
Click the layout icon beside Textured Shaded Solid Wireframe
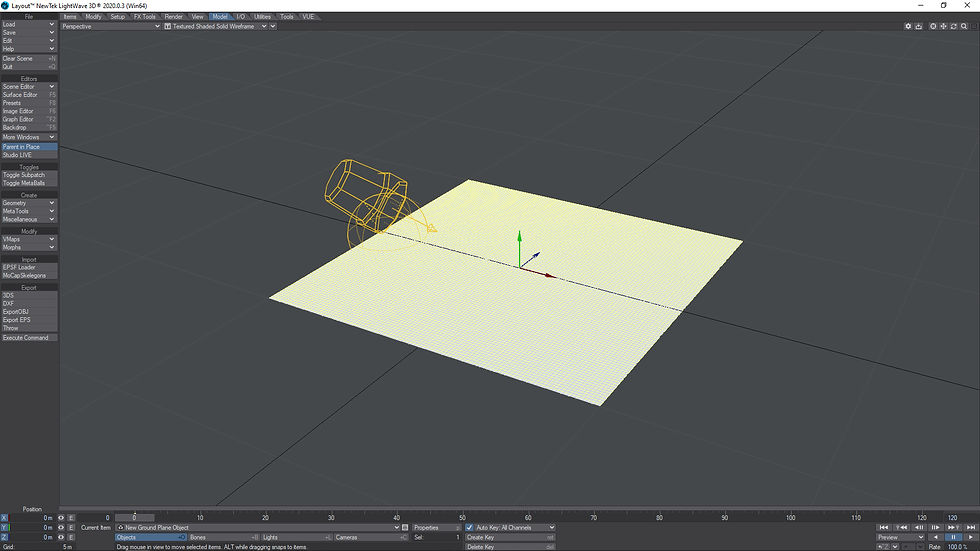pyautogui.click(x=168, y=26)
